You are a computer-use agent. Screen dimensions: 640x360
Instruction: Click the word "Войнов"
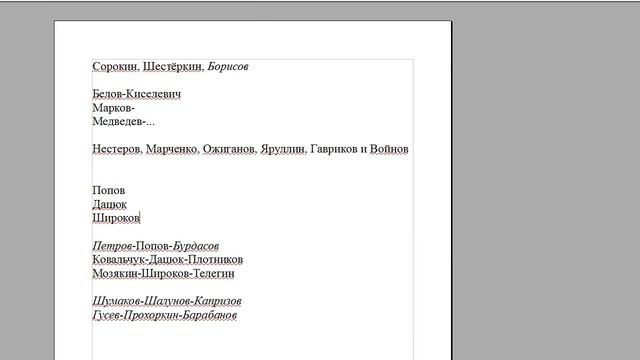[389, 149]
